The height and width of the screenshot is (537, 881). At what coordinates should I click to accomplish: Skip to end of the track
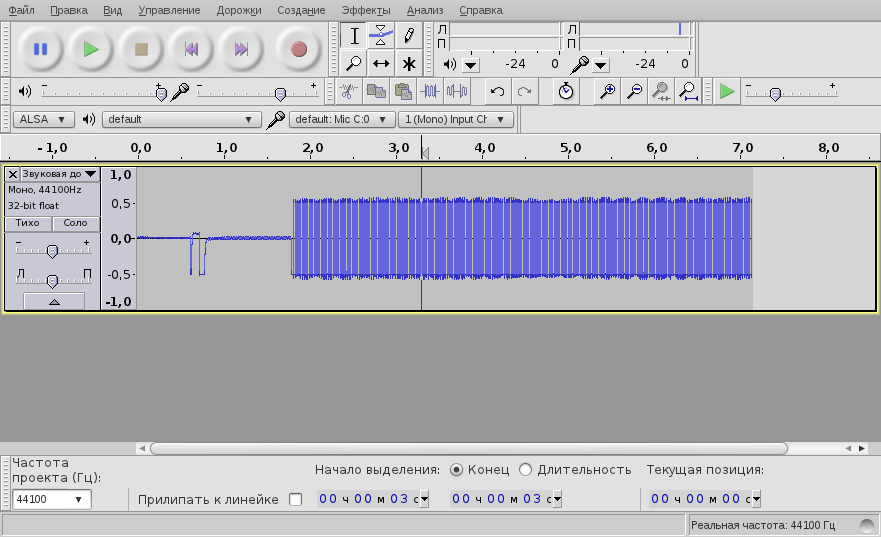[x=242, y=49]
